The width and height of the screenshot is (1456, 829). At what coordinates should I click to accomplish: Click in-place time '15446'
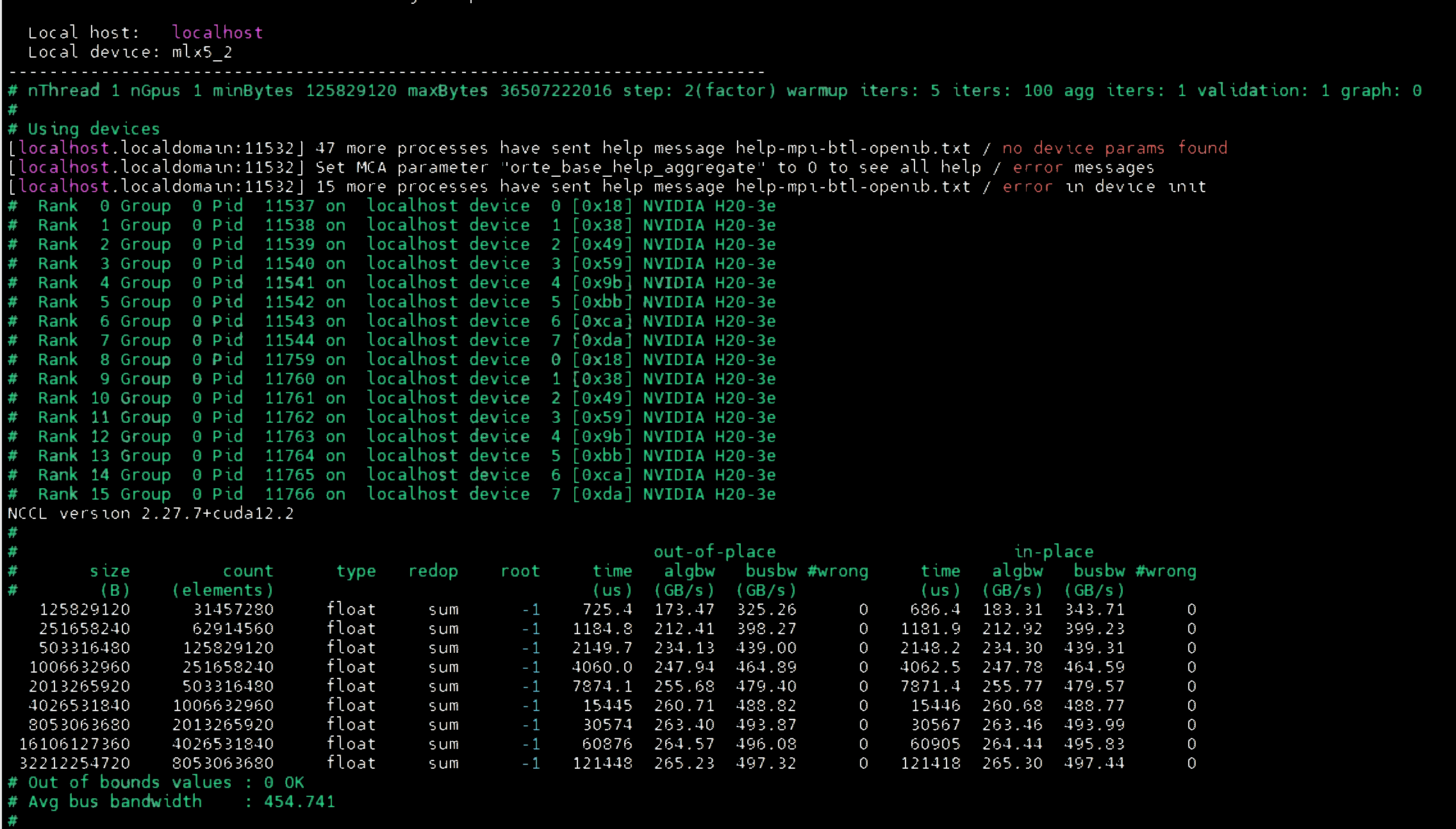[936, 705]
